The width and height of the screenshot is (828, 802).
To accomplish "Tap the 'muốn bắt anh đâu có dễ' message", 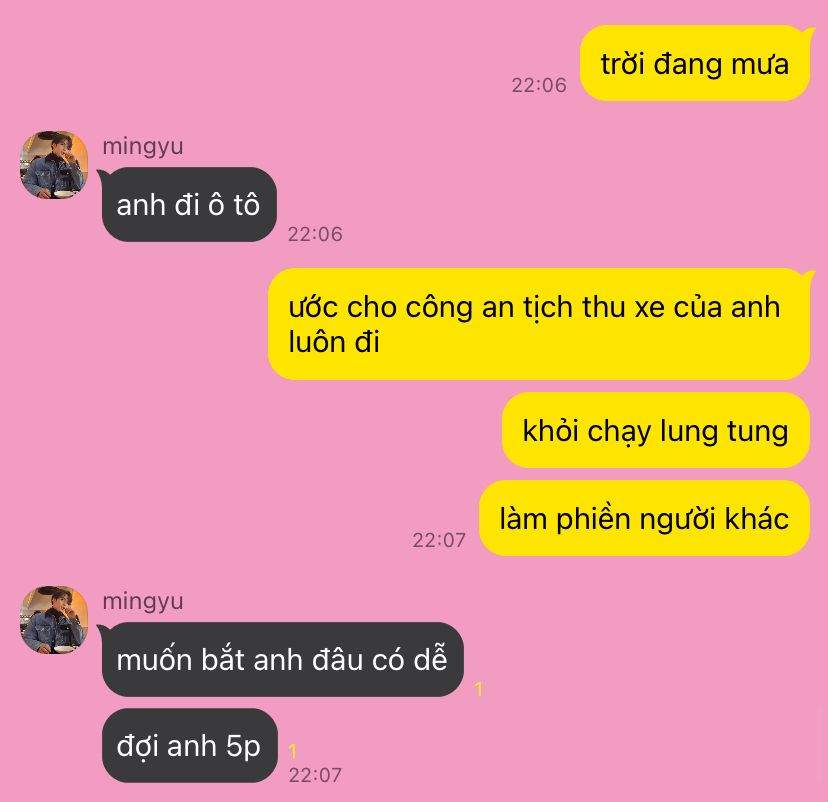I will tap(283, 659).
